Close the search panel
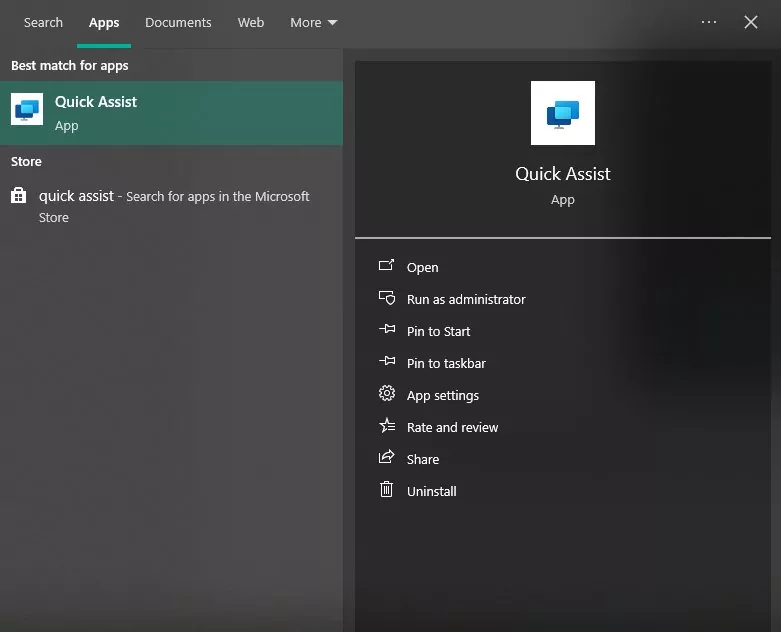Screen dimensions: 781x632 (751, 22)
